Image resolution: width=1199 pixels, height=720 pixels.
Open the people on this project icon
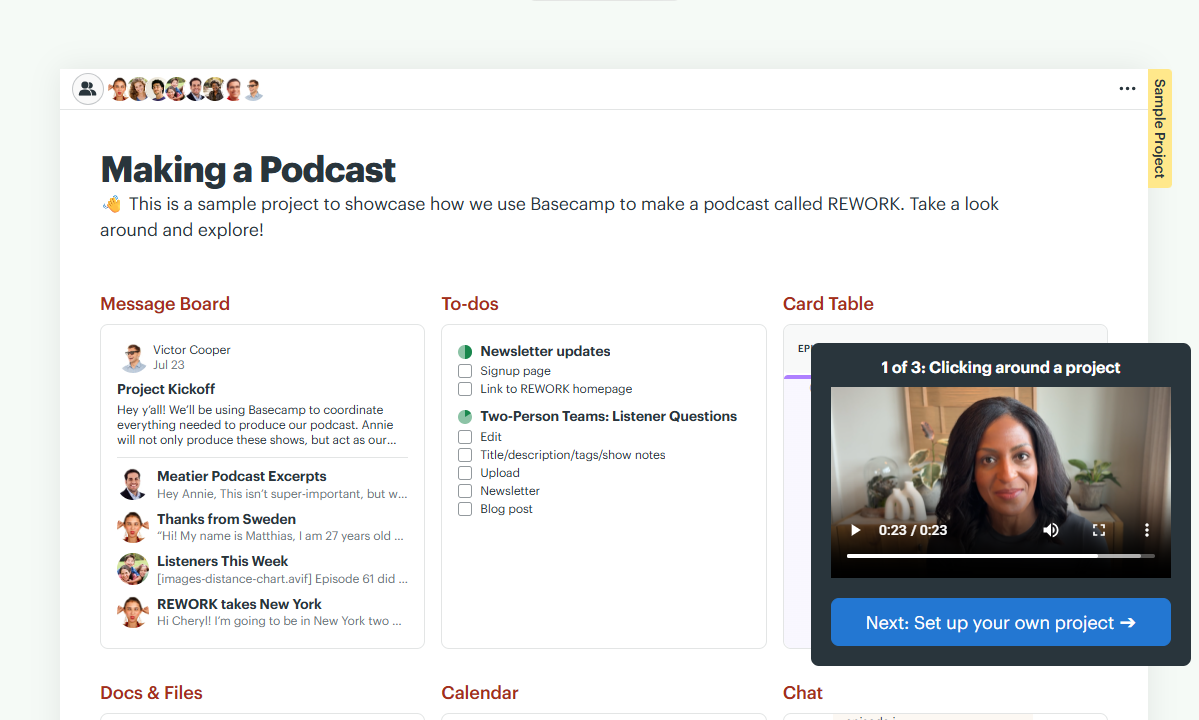(x=88, y=89)
